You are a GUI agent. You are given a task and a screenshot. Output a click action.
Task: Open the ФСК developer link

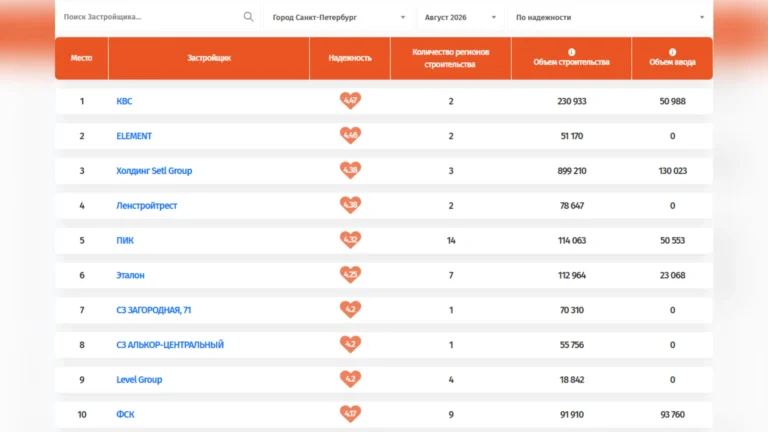point(125,414)
